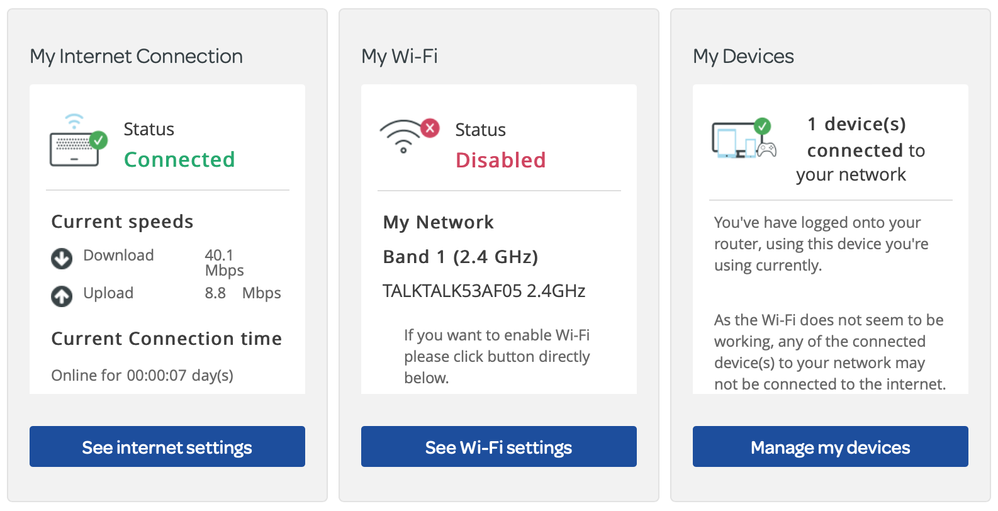Screen dimensions: 998x511
Task: Click the upload arrow icon
Action: coord(62,296)
